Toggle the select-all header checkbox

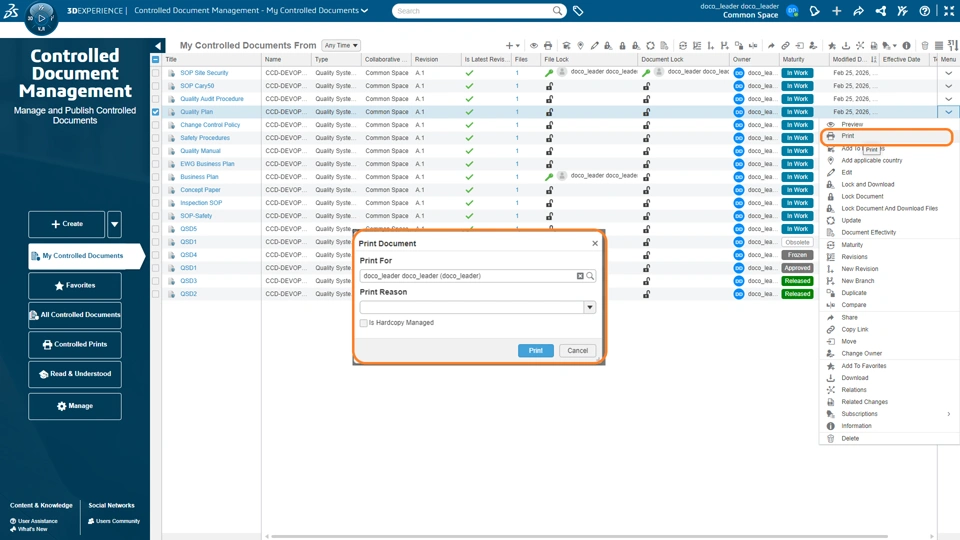156,59
